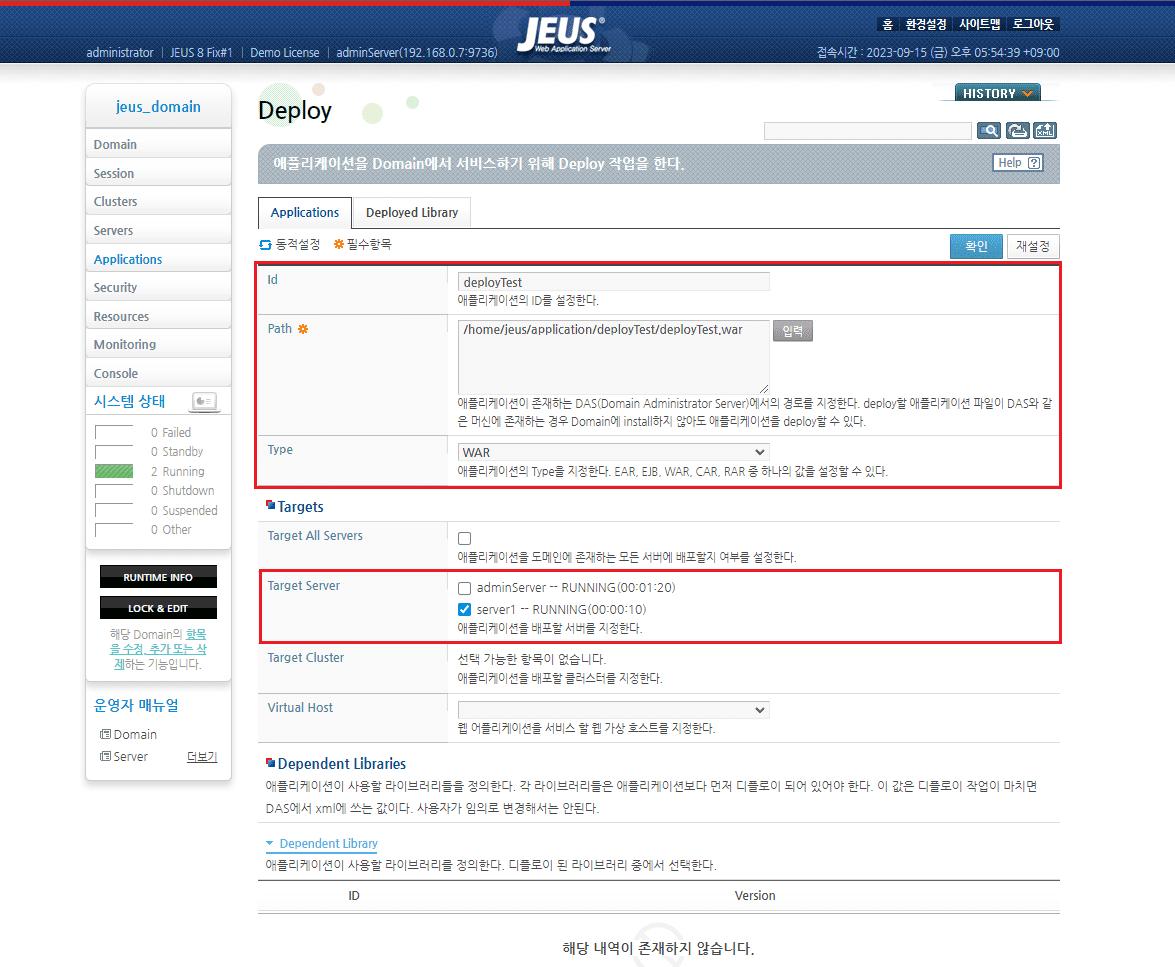The image size is (1175, 967).
Task: Click the RUNTIME INFO button
Action: [x=158, y=577]
